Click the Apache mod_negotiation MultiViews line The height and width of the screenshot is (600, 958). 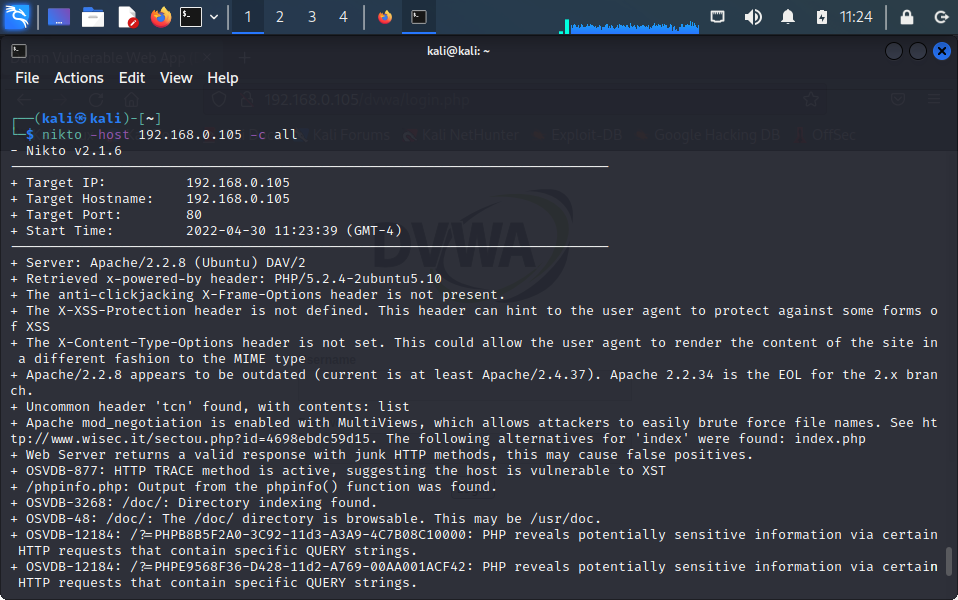474,431
